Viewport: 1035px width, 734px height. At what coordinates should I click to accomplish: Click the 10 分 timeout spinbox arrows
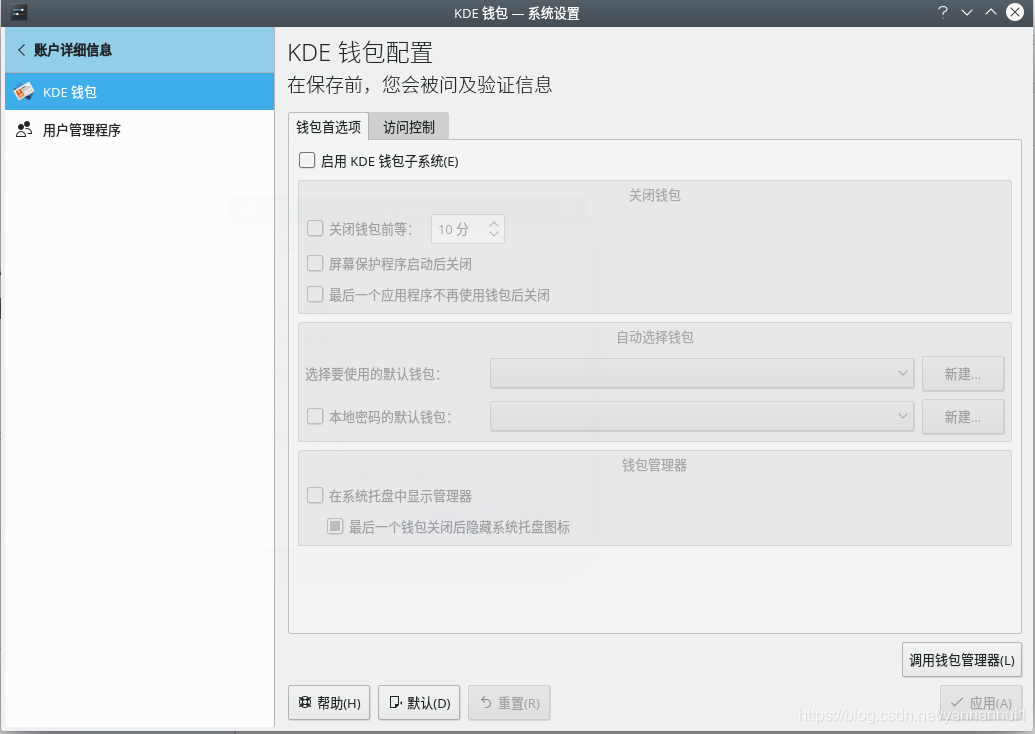pyautogui.click(x=494, y=229)
